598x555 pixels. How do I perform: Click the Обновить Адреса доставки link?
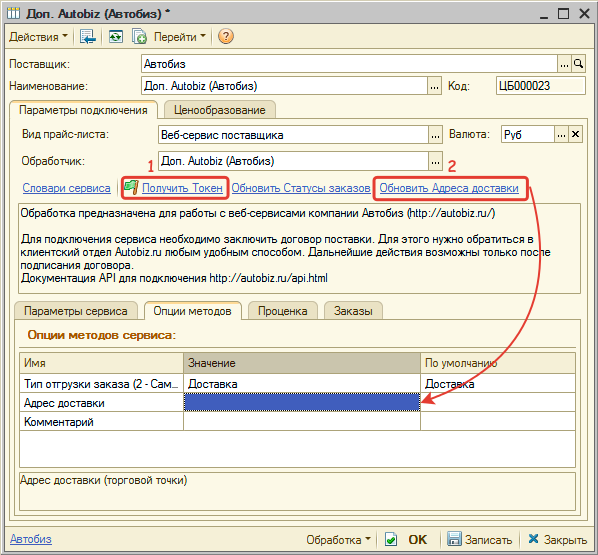pos(449,188)
